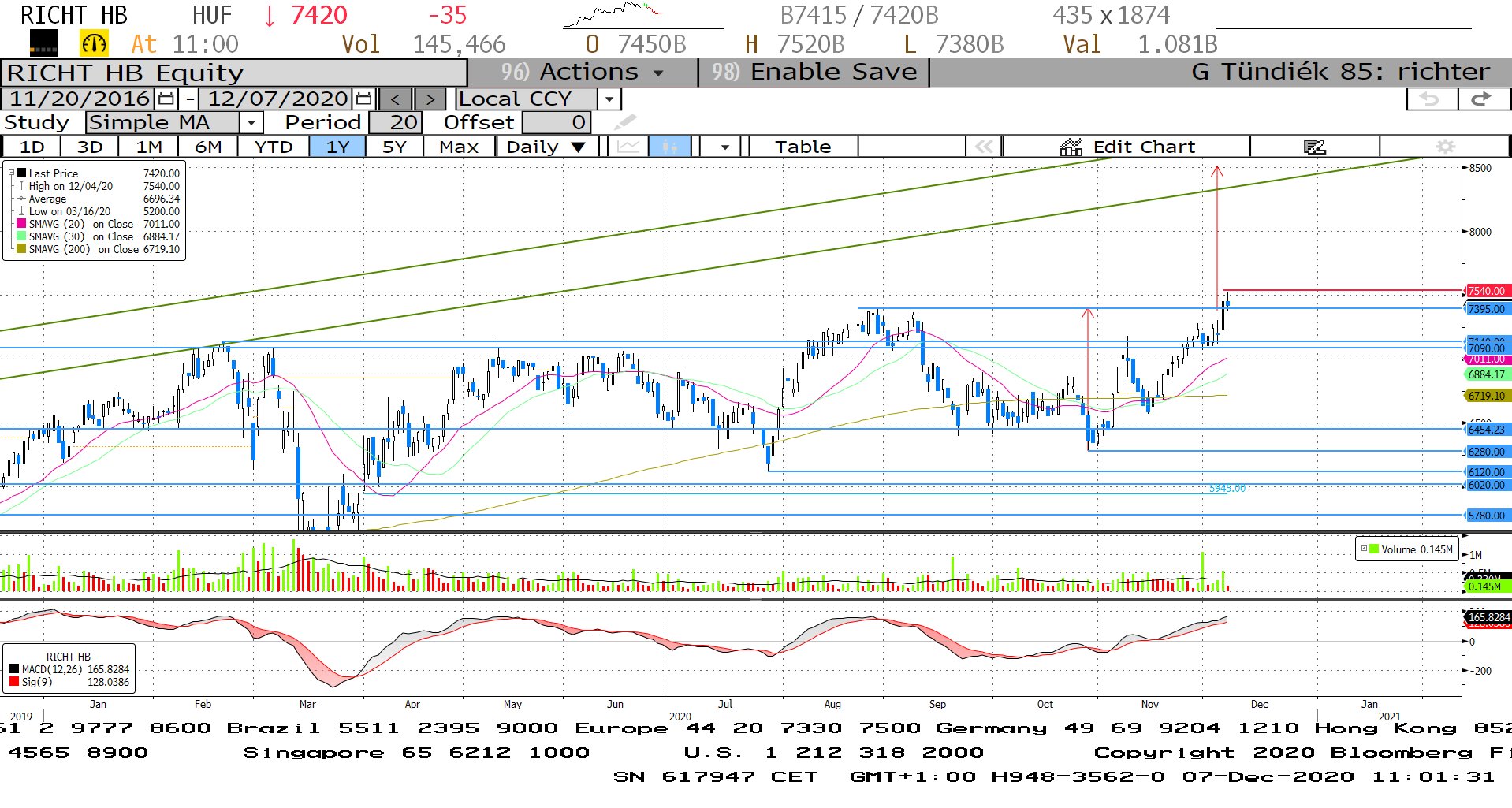Click the pencil edit study icon
Image resolution: width=1512 pixels, height=808 pixels.
tap(625, 122)
